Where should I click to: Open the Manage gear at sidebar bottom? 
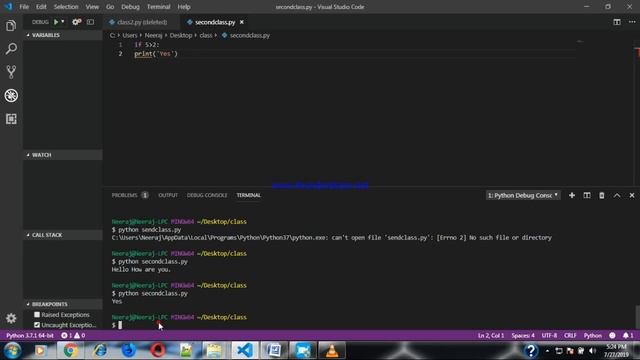coord(11,318)
